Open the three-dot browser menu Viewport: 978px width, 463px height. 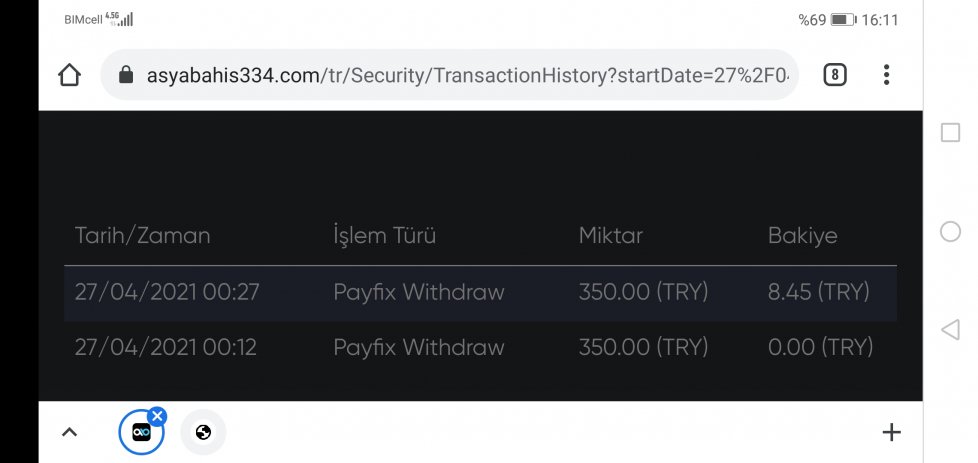tap(886, 75)
